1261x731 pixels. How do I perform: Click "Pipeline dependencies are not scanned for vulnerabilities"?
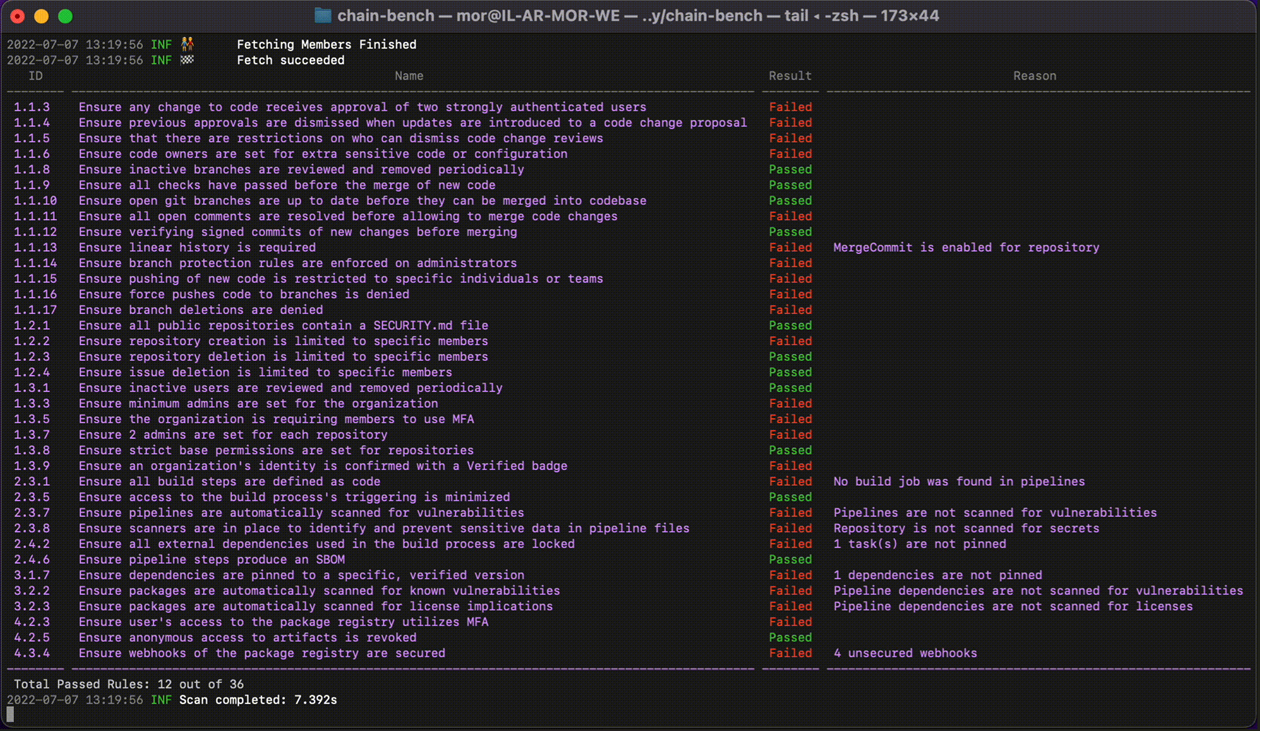click(1038, 591)
